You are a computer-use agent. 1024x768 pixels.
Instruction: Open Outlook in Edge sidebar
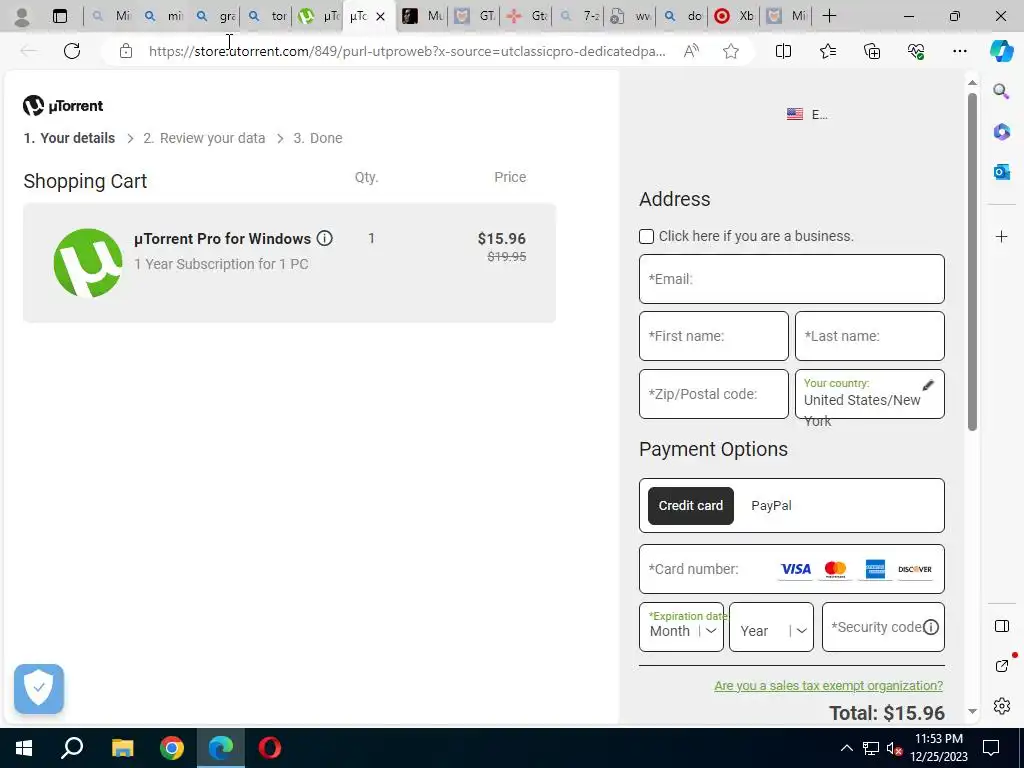point(1001,172)
